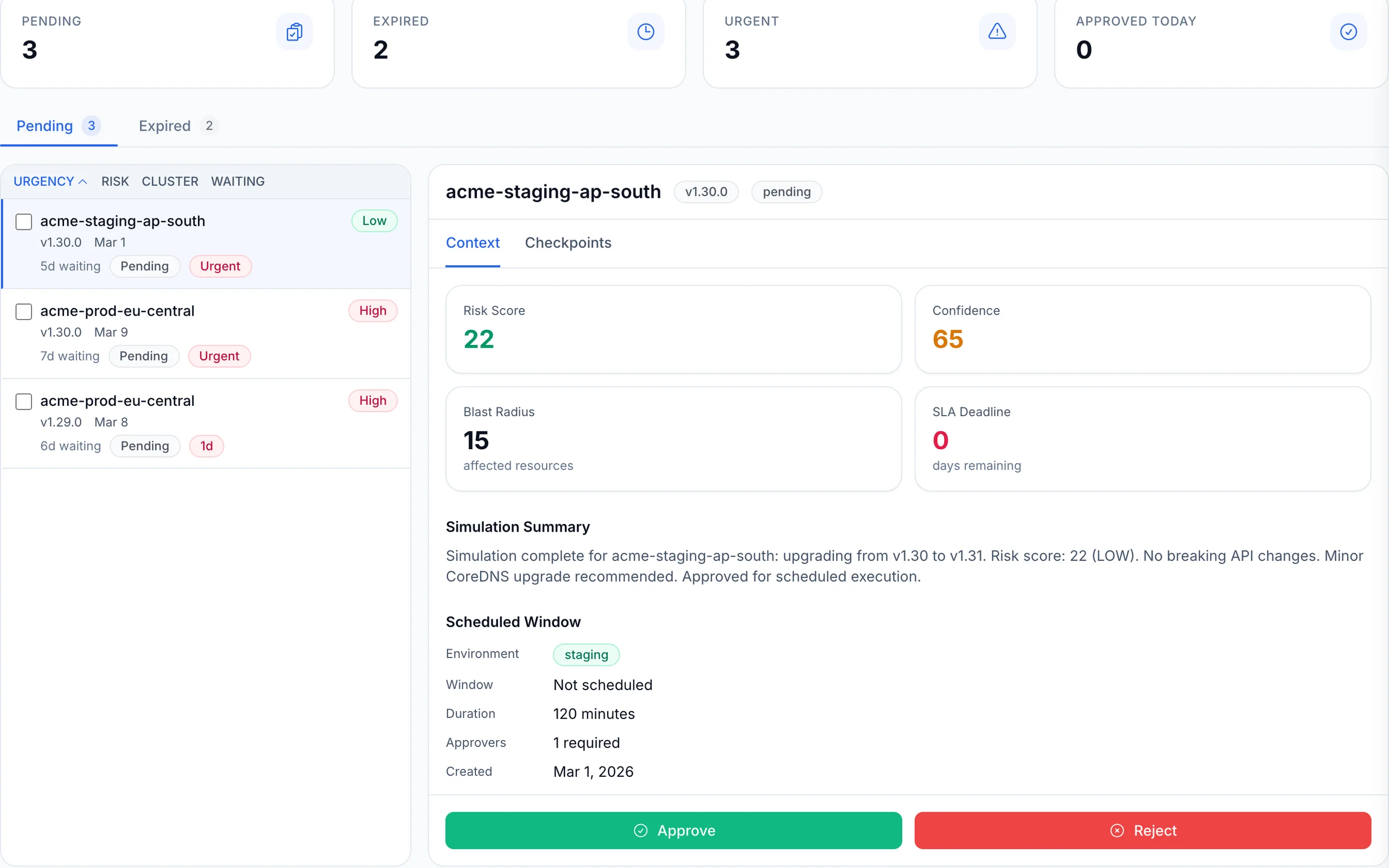1389x868 pixels.
Task: Sort the list by WAITING time
Action: 238,181
